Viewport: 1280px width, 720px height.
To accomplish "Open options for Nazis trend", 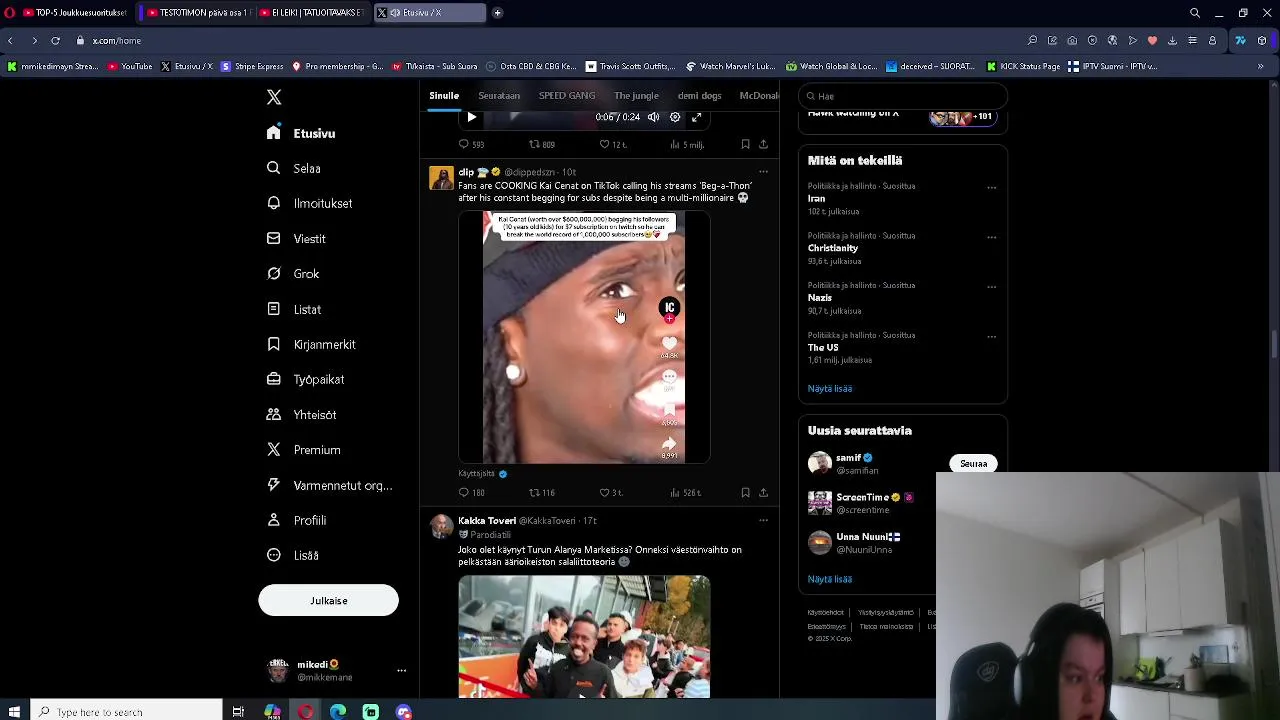I will click(991, 286).
